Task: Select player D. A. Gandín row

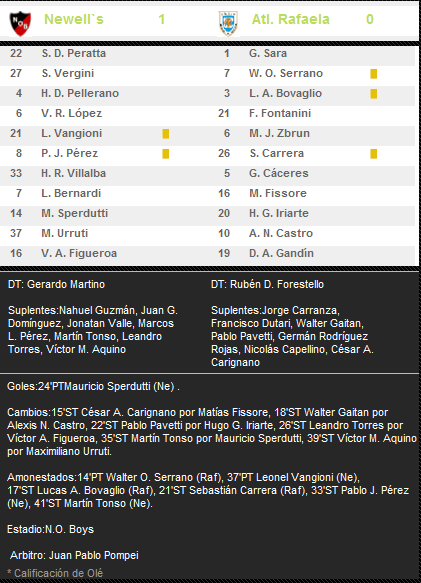Action: (312, 253)
